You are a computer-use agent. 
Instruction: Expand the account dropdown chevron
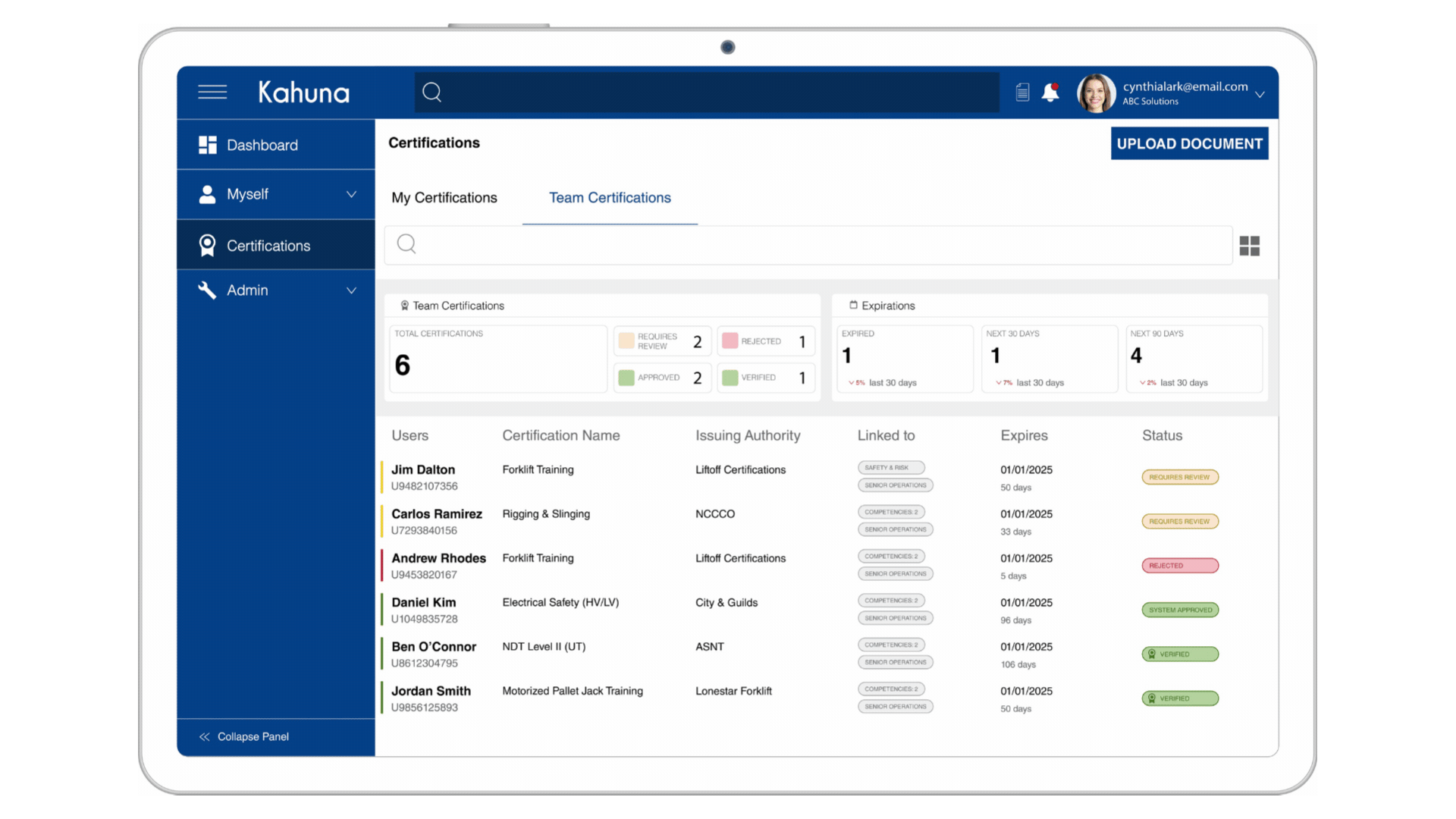tap(1260, 95)
